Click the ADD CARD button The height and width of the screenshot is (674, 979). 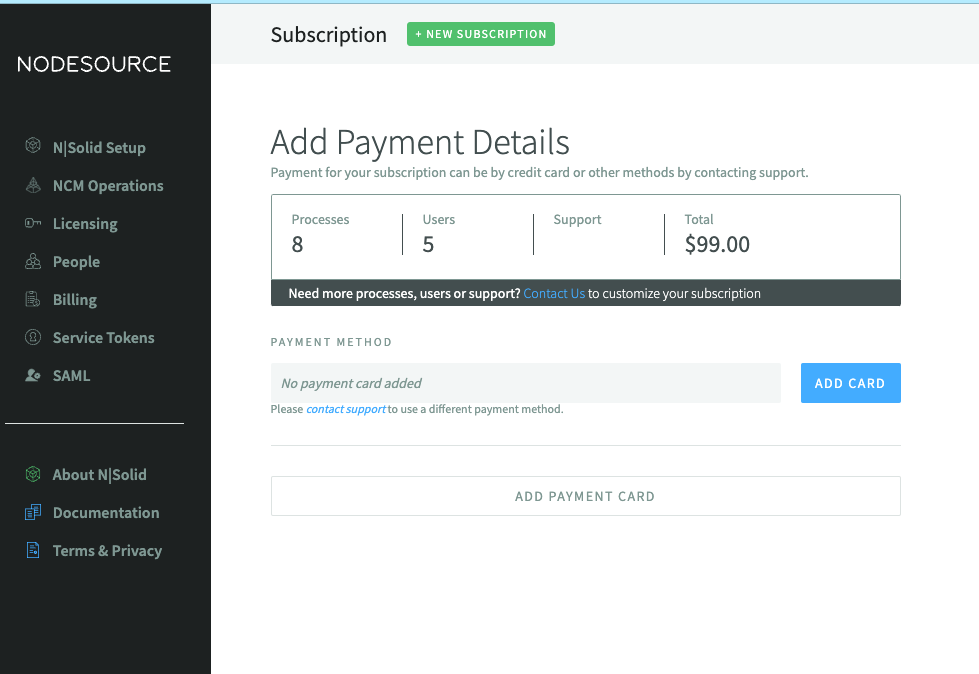click(x=850, y=382)
